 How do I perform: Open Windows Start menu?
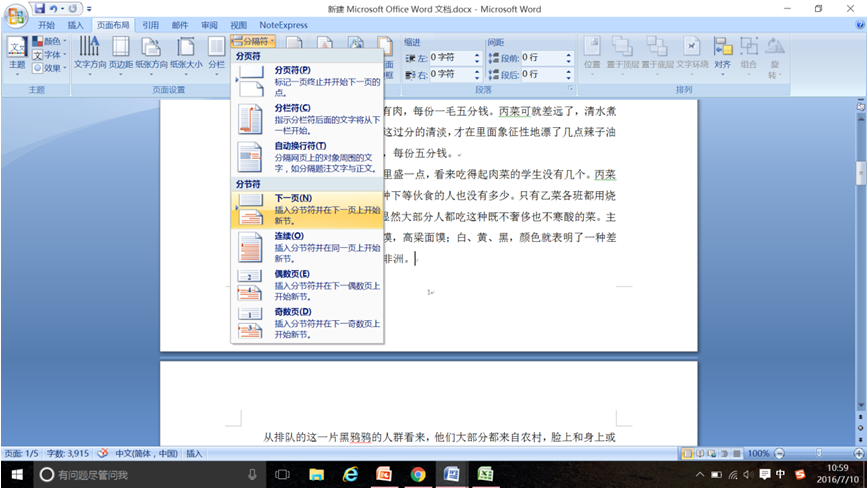(x=17, y=475)
